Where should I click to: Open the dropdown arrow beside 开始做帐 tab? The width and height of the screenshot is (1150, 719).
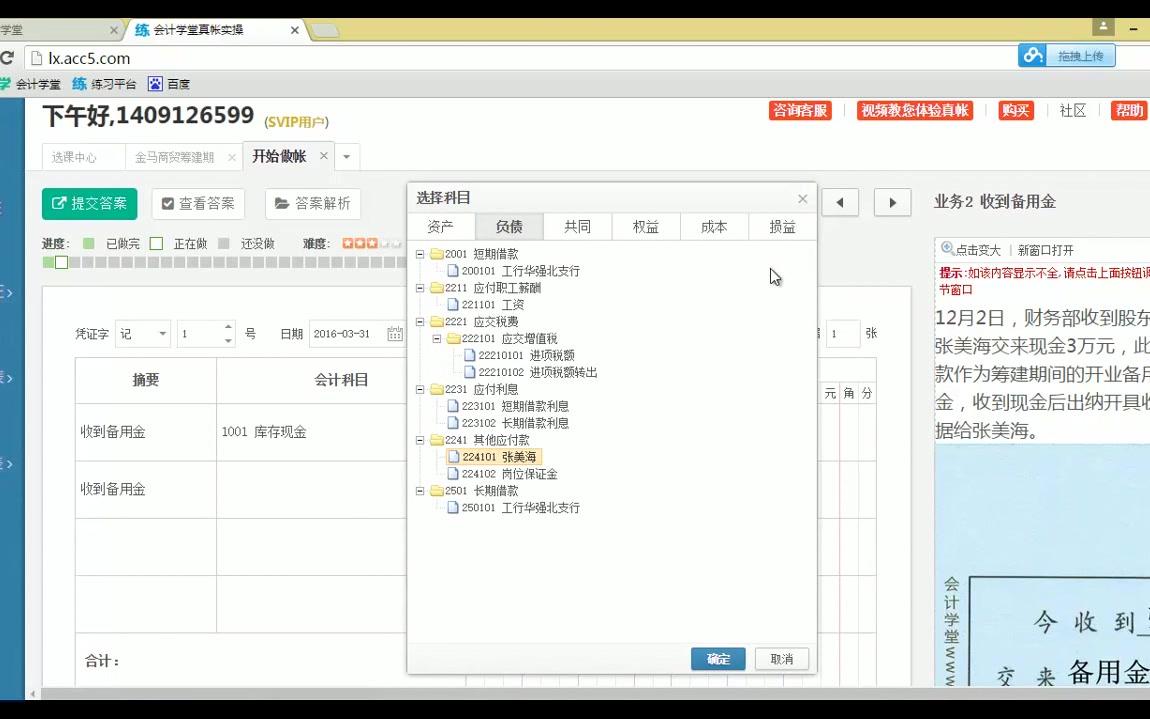pos(345,157)
